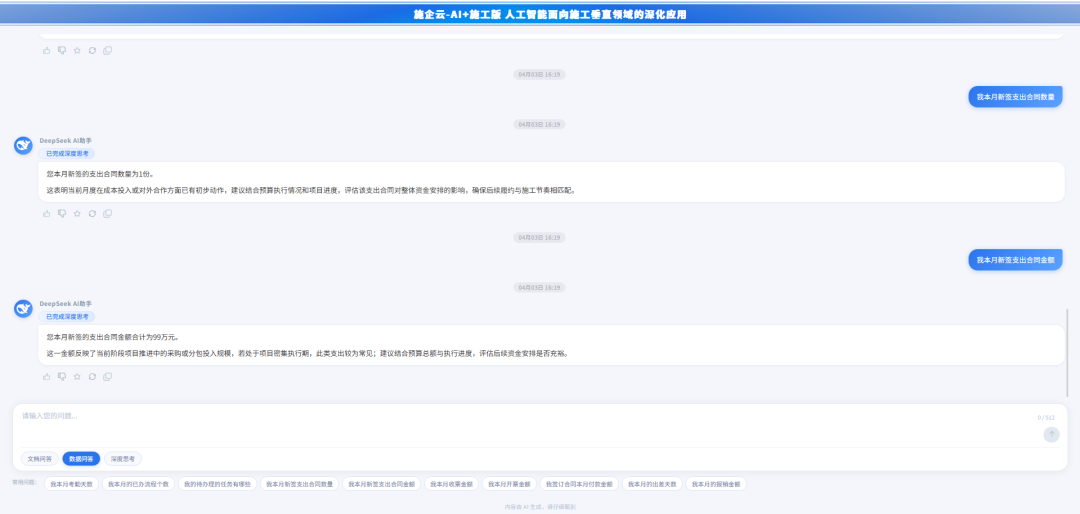Select quick question 我的待办理的任务有哪些
This screenshot has width=1080, height=514.
(218, 484)
